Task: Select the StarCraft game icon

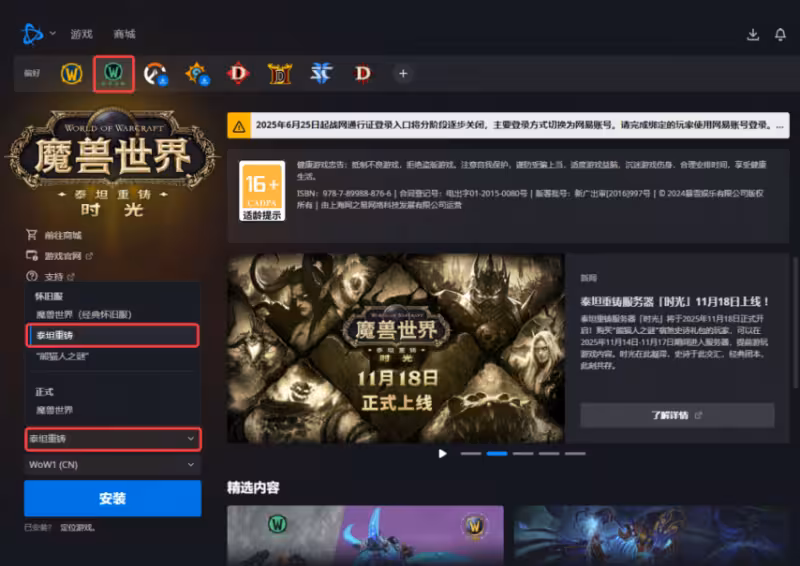Action: (321, 73)
